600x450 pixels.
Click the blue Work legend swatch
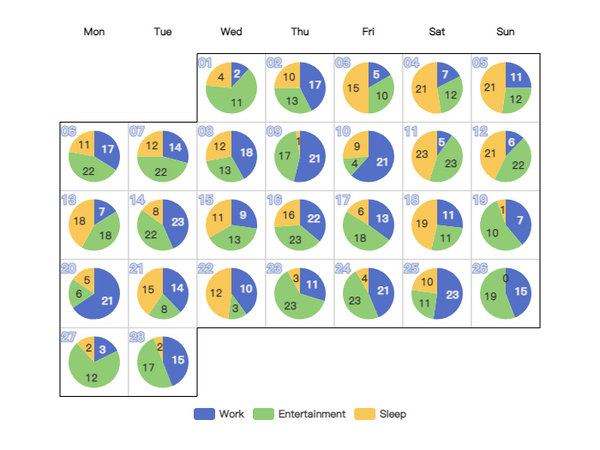(x=204, y=414)
